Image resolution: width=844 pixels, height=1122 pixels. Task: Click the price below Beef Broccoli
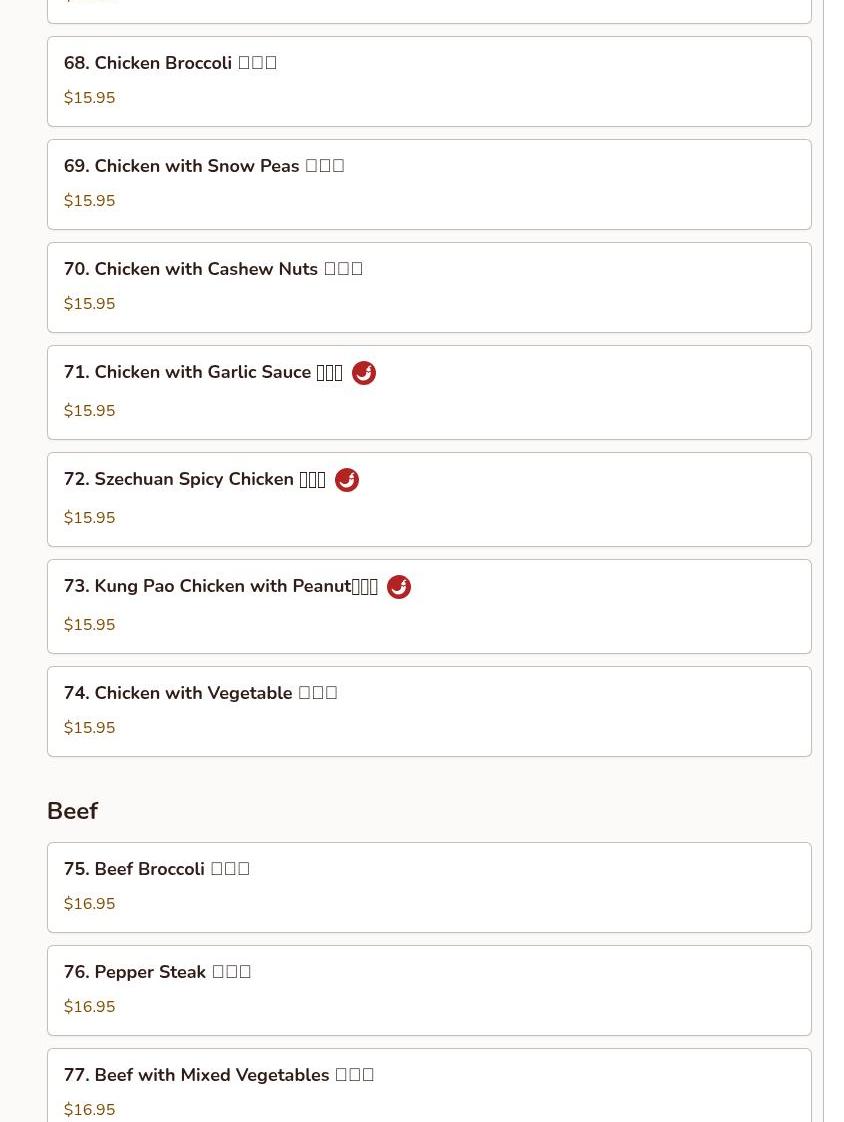point(89,904)
